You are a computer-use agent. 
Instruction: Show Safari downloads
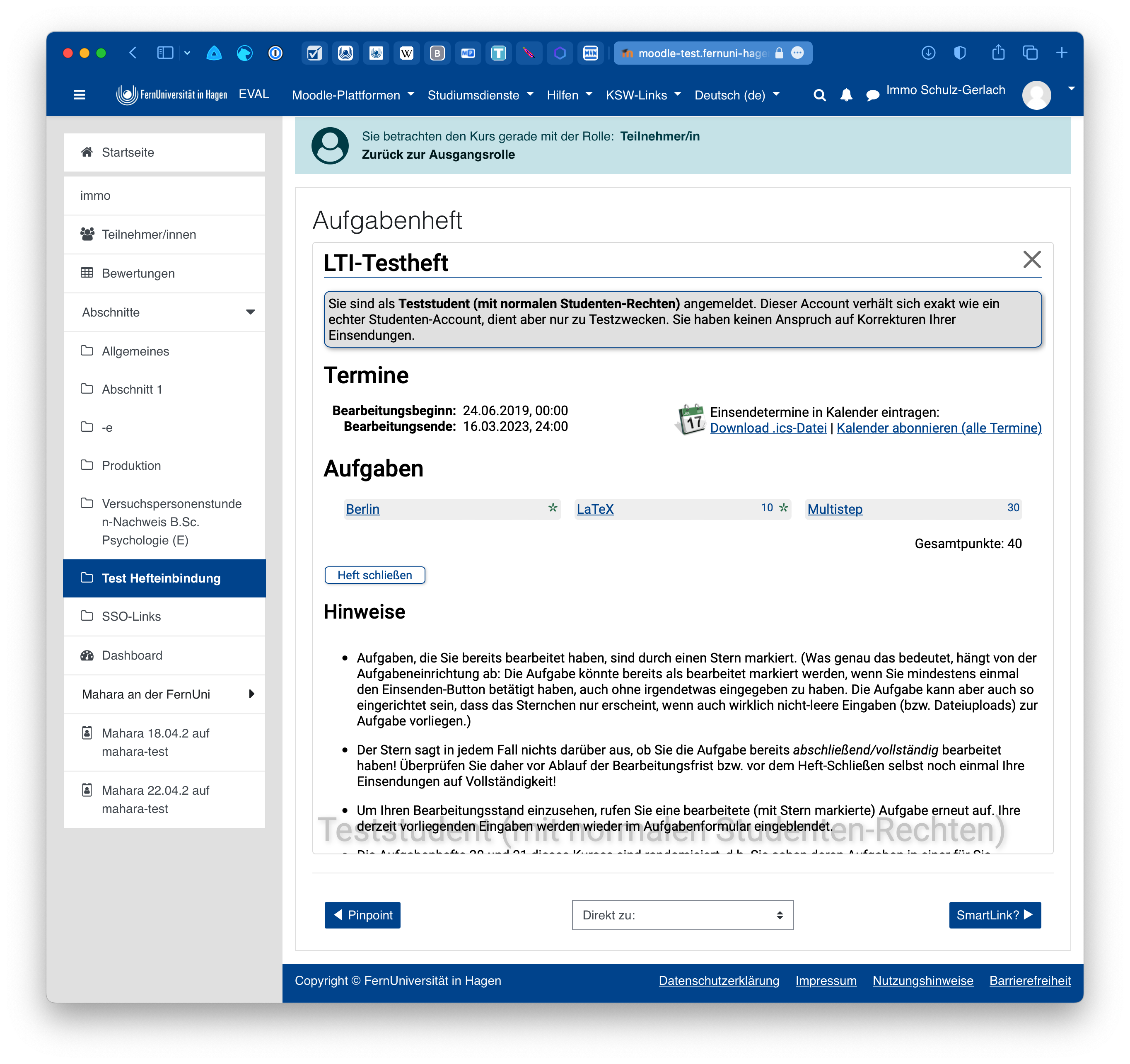coord(928,53)
